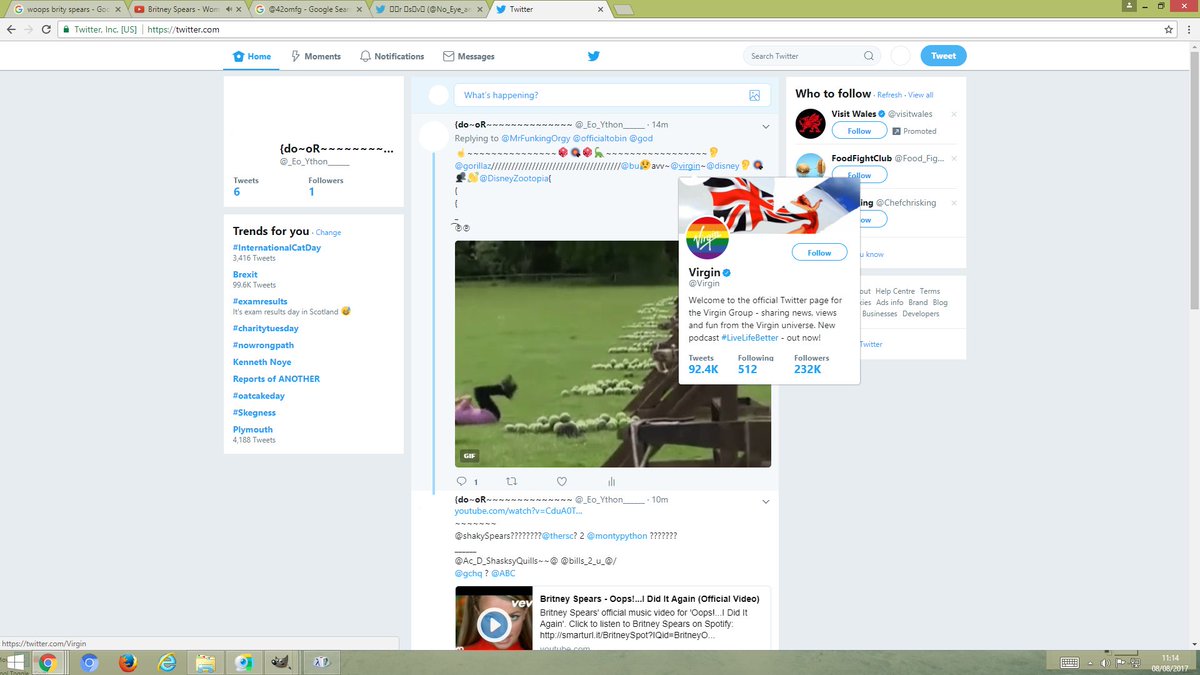Screen dimensions: 1200x675
Task: Click the @montypython mention
Action: pos(616,536)
